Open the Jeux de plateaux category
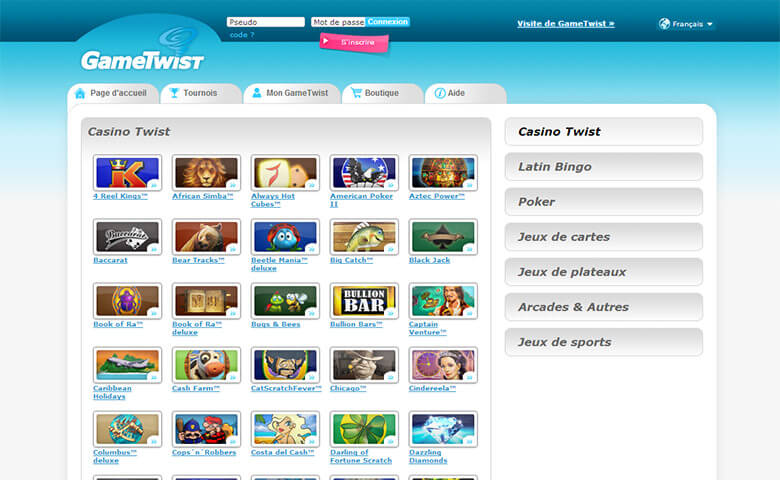 (604, 272)
